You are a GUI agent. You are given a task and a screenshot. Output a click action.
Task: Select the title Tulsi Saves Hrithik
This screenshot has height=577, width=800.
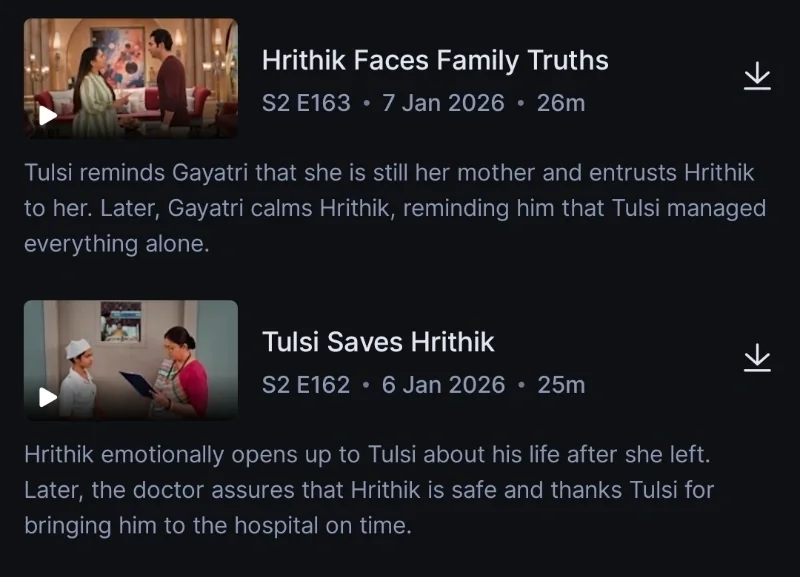(x=378, y=342)
